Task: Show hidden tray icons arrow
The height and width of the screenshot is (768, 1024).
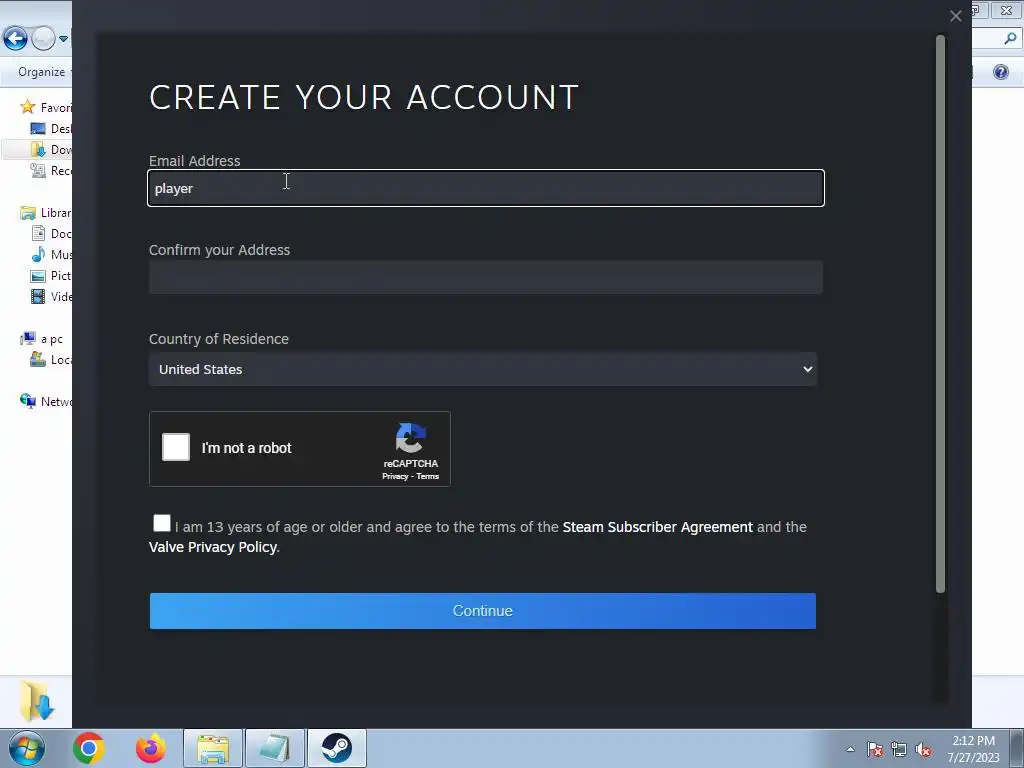Action: 850,749
